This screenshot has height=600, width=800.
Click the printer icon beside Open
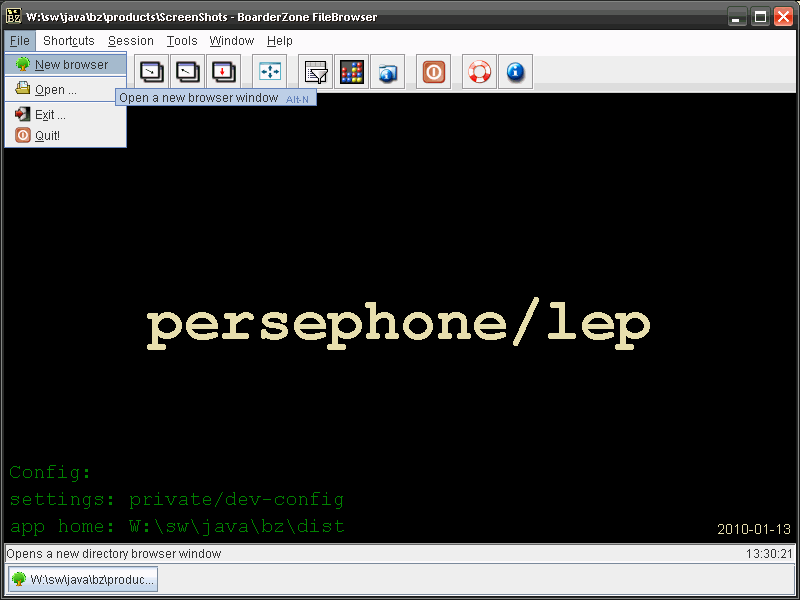pos(22,88)
